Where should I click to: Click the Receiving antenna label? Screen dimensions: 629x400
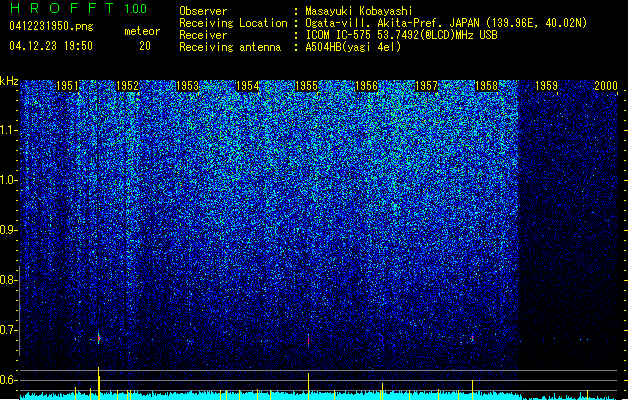point(230,47)
